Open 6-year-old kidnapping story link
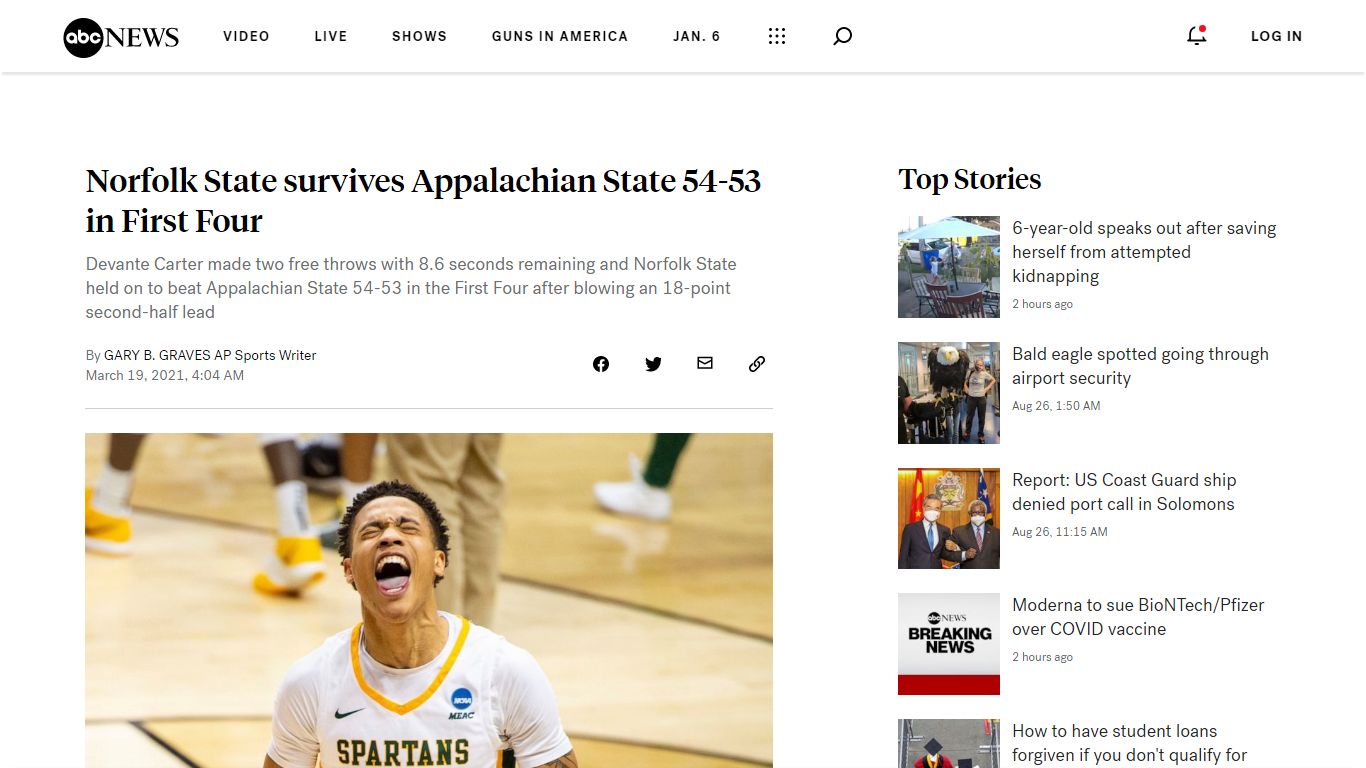The width and height of the screenshot is (1366, 768). [x=1144, y=252]
